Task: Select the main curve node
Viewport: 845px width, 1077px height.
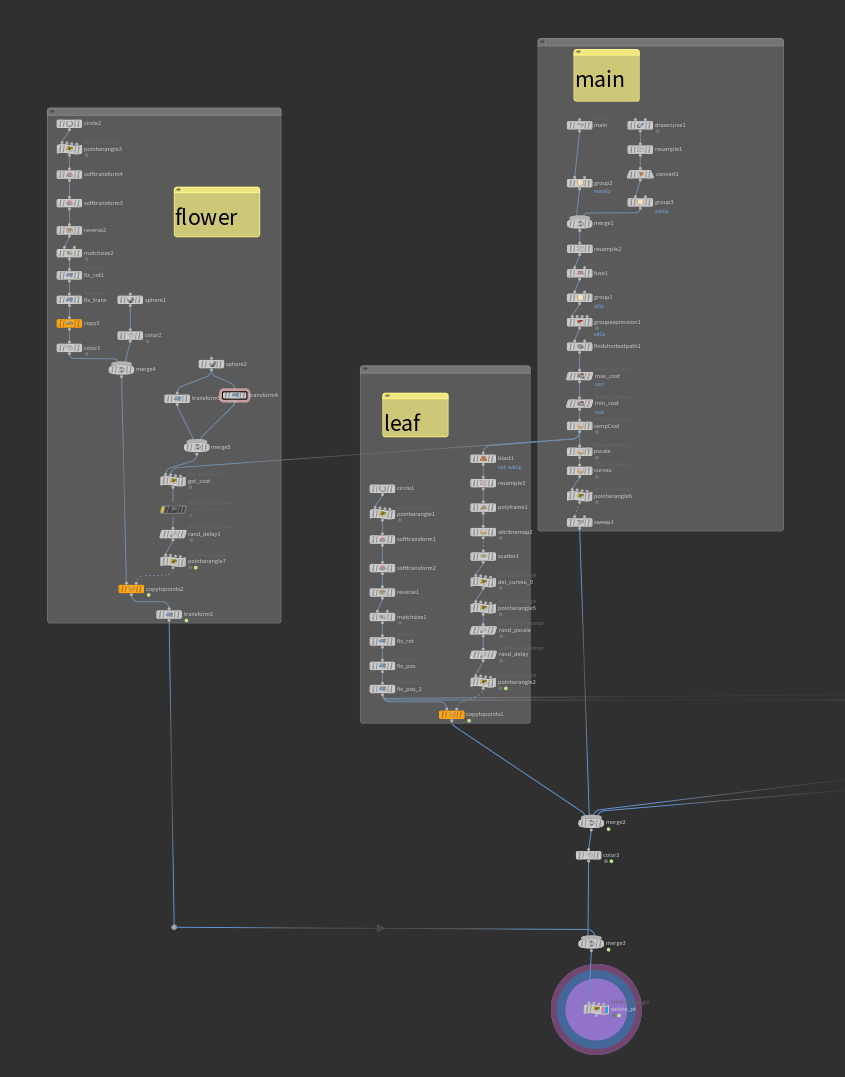Action: [x=580, y=125]
